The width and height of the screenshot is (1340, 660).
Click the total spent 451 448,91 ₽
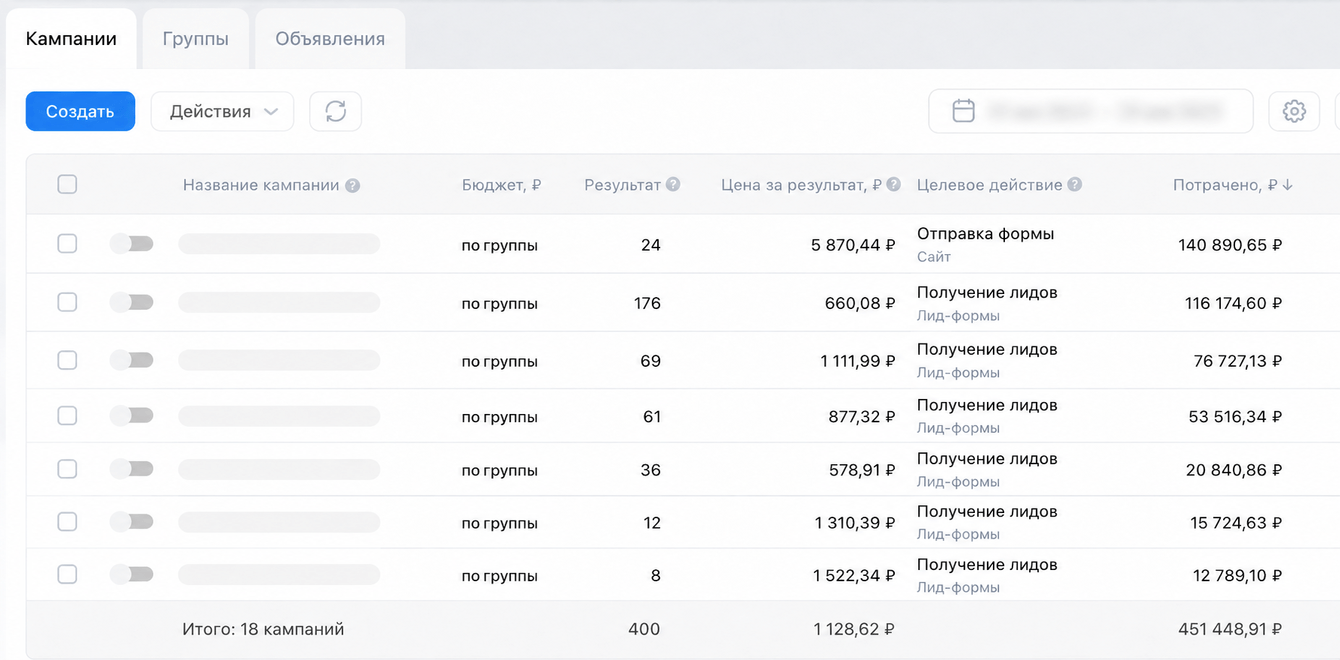coord(1230,629)
